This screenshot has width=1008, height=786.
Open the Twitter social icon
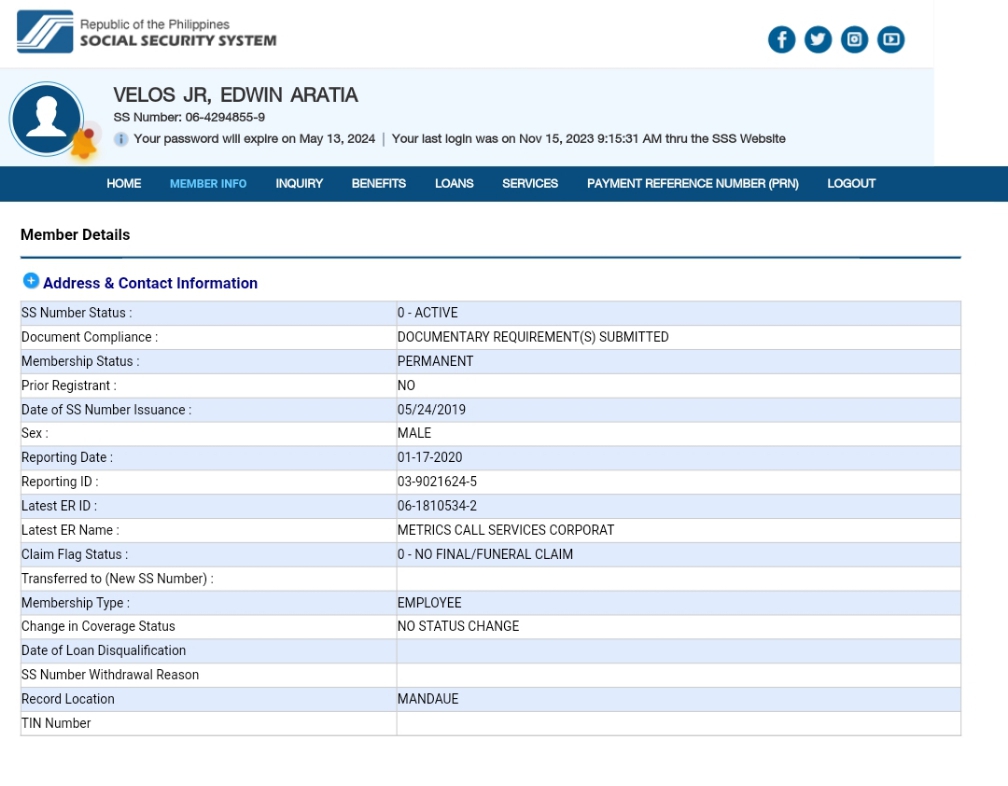tap(818, 40)
